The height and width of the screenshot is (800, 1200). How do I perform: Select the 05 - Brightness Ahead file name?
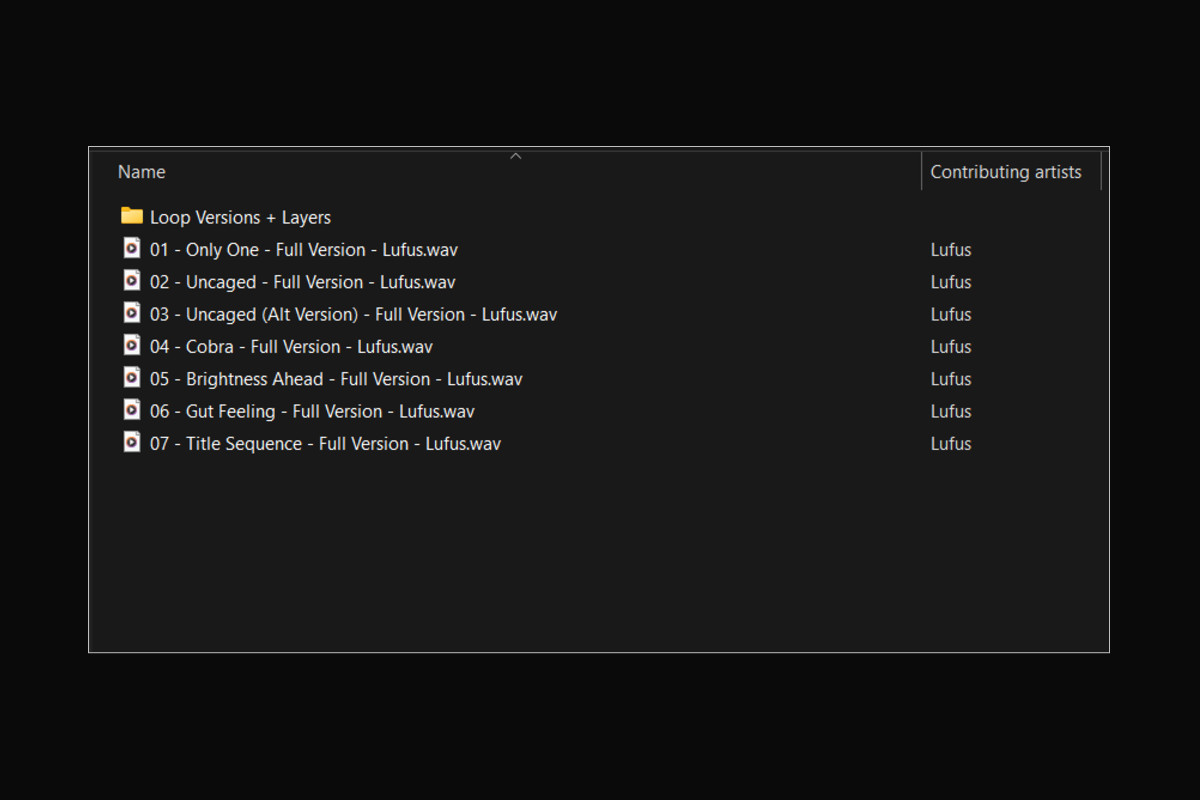click(x=336, y=379)
